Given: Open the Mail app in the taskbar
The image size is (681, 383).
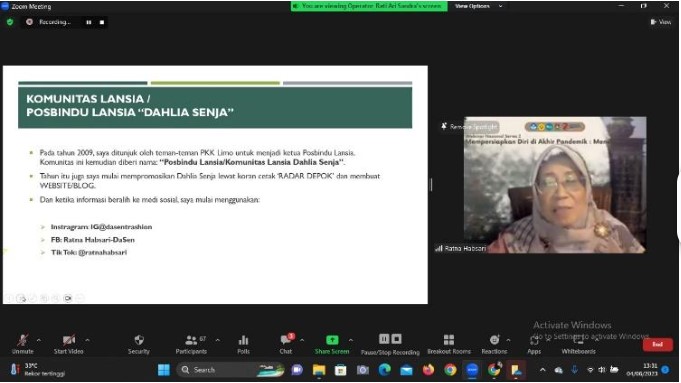Looking at the screenshot, I should click(407, 370).
